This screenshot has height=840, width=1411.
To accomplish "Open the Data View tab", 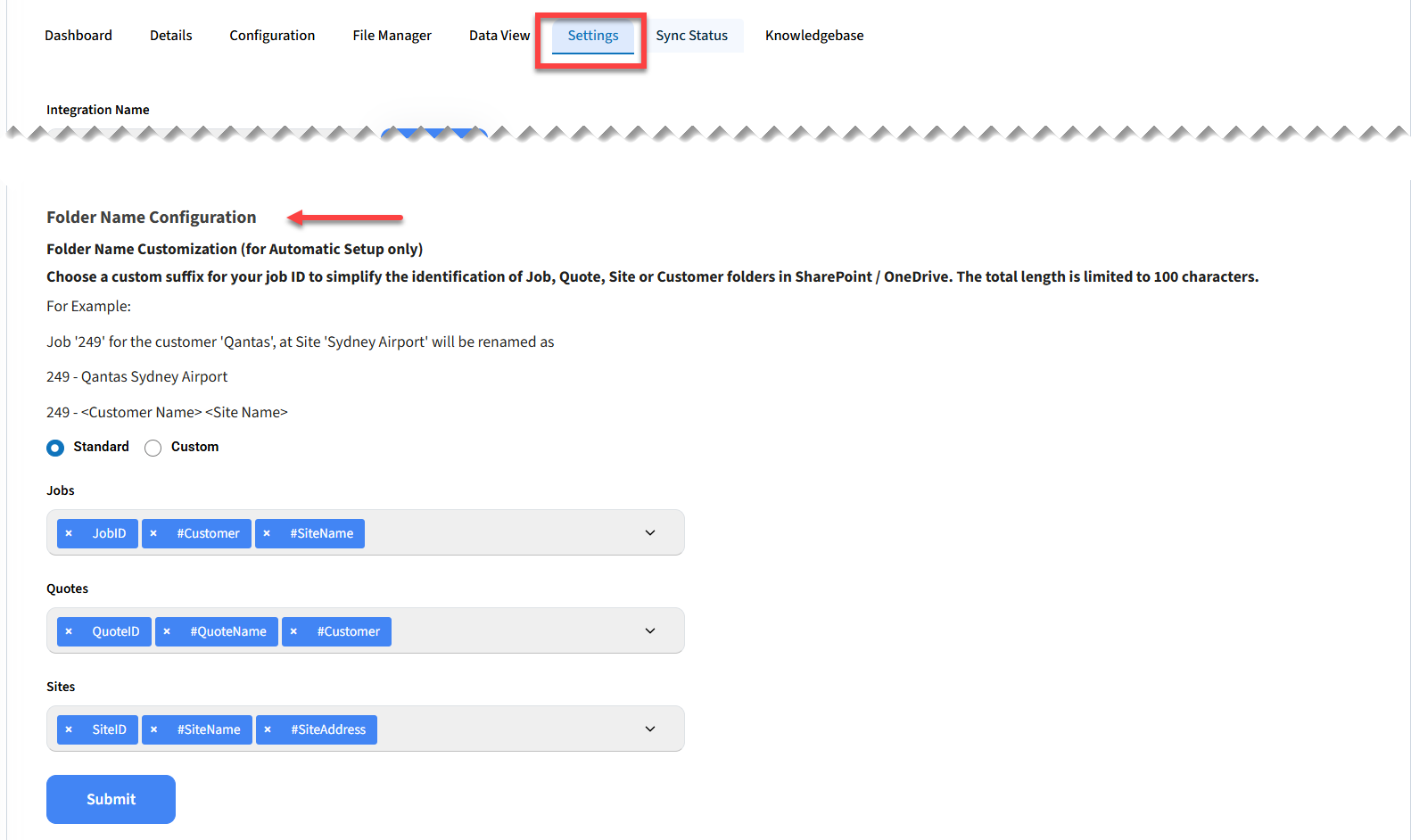I will (x=499, y=36).
